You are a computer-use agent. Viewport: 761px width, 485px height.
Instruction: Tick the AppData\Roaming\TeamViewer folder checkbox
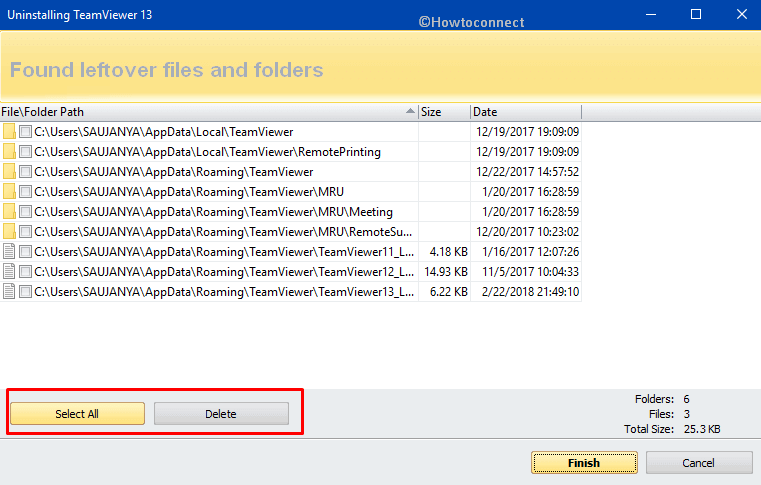point(25,171)
